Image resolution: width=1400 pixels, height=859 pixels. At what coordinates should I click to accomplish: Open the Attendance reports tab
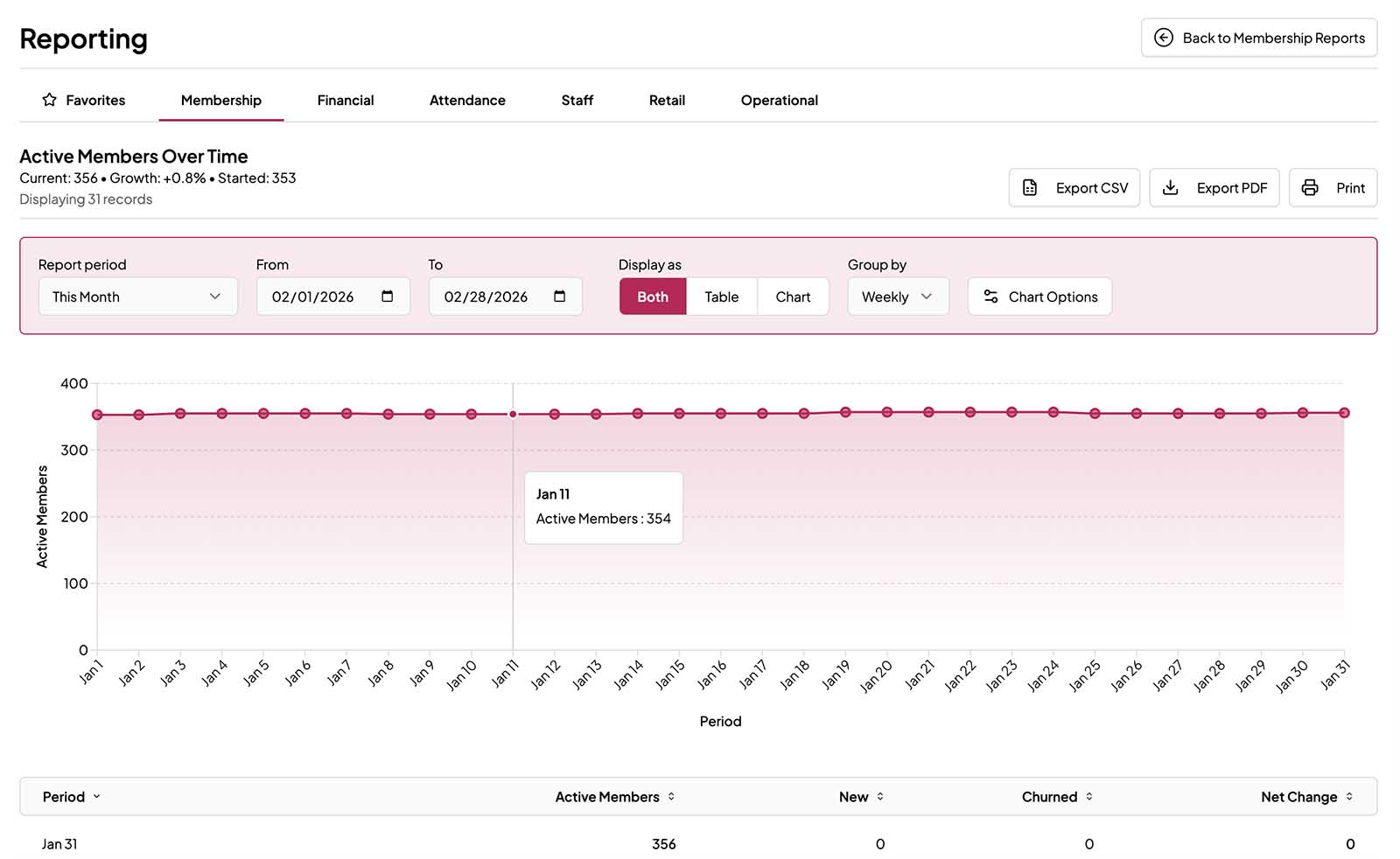(x=466, y=100)
